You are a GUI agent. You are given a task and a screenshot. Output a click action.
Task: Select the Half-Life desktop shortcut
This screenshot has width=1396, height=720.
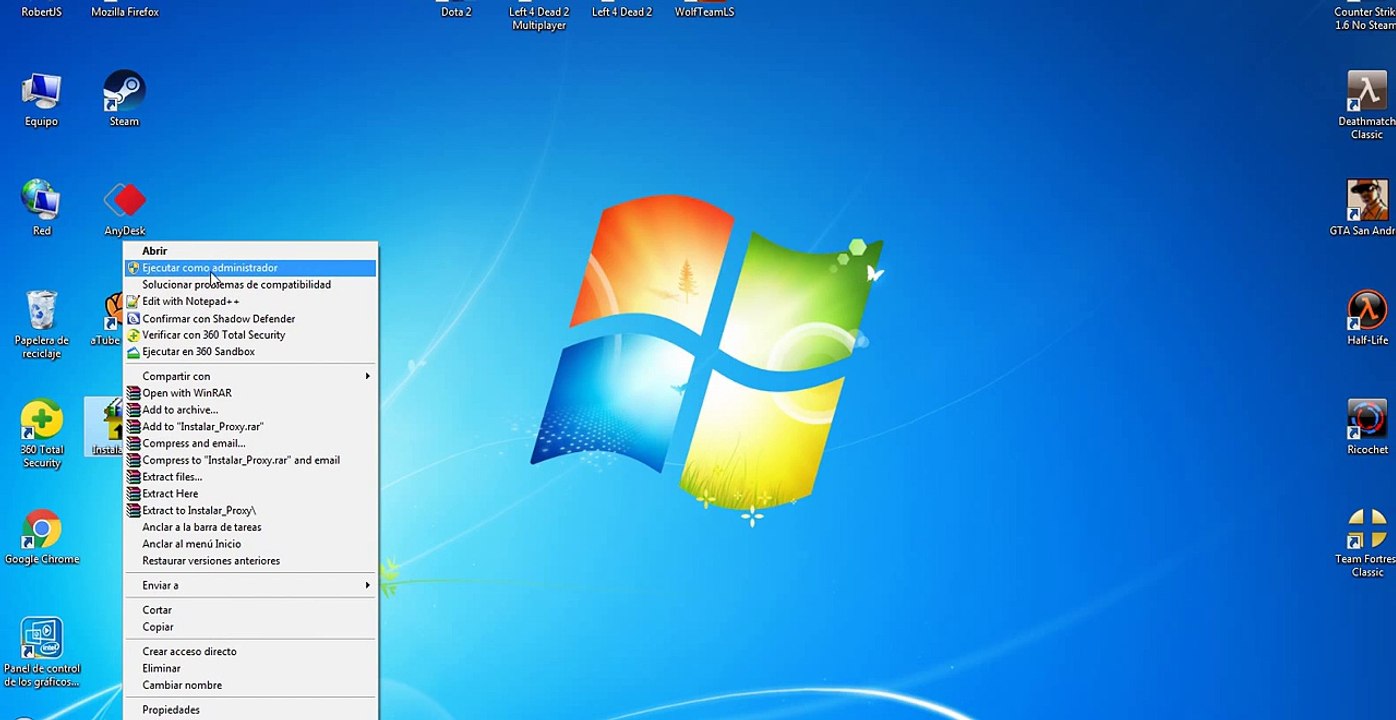click(1367, 318)
